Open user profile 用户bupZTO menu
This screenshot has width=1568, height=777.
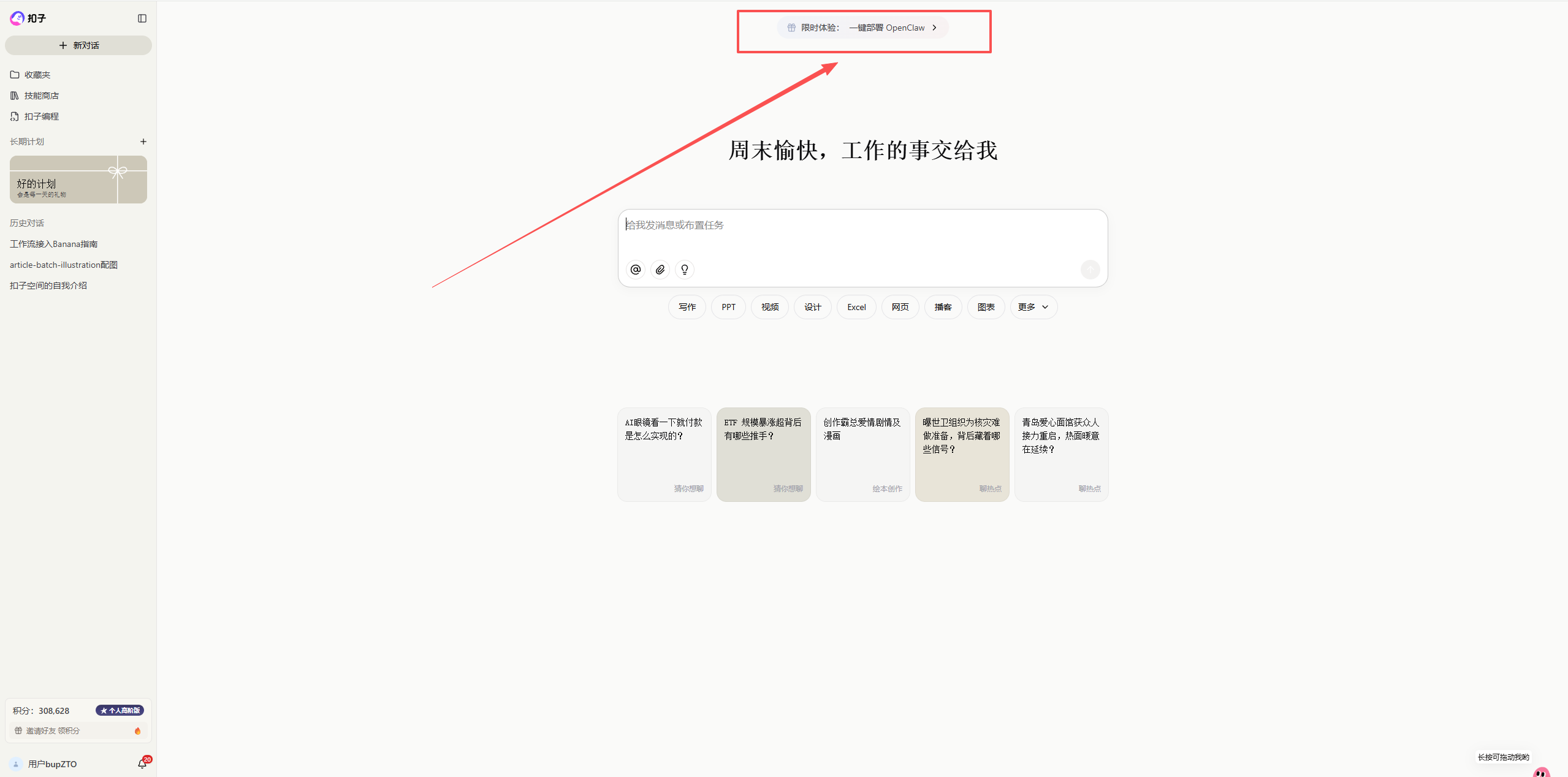pyautogui.click(x=51, y=764)
